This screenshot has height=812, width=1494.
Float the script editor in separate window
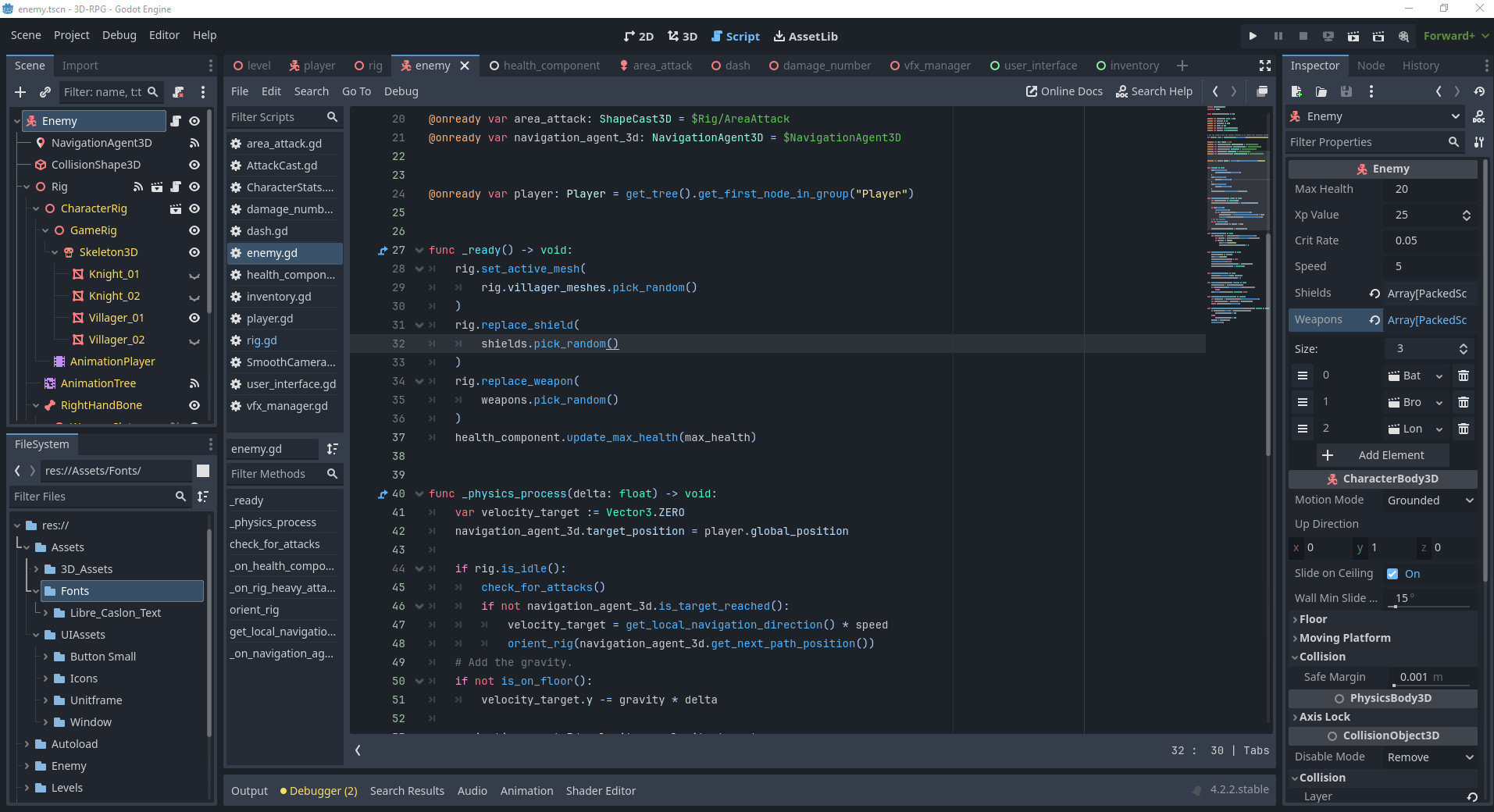click(x=1262, y=91)
